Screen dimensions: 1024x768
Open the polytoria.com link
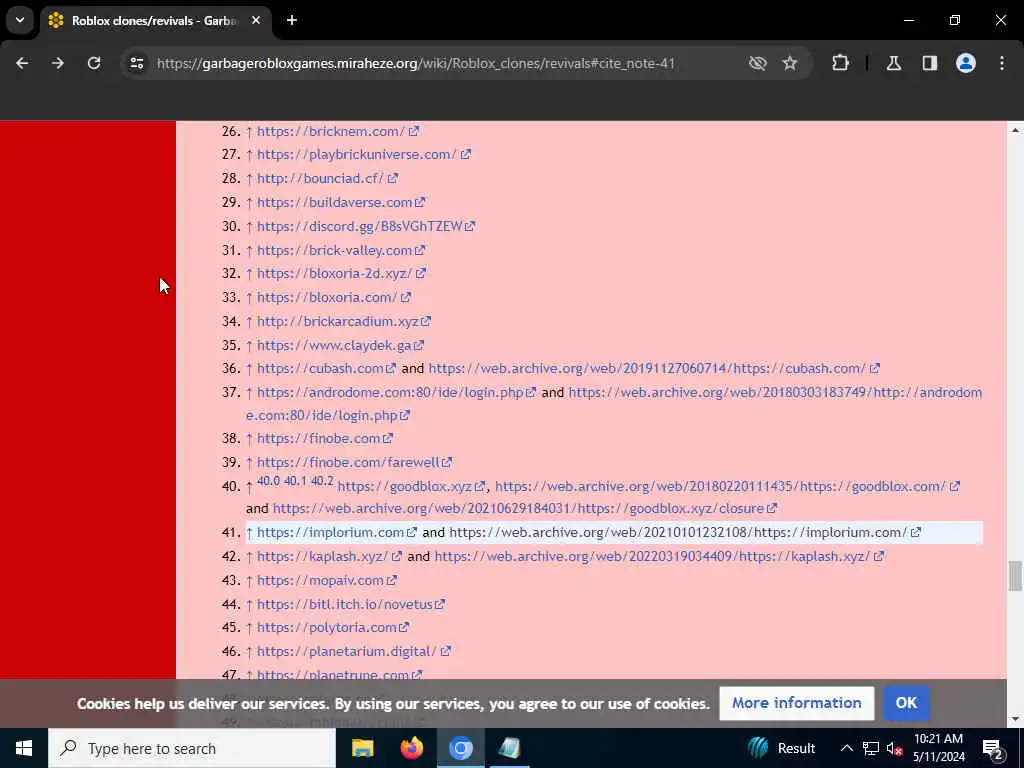[x=327, y=628]
